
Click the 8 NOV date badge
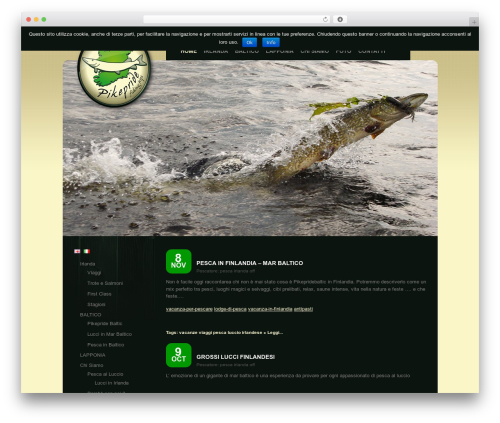[x=179, y=261]
